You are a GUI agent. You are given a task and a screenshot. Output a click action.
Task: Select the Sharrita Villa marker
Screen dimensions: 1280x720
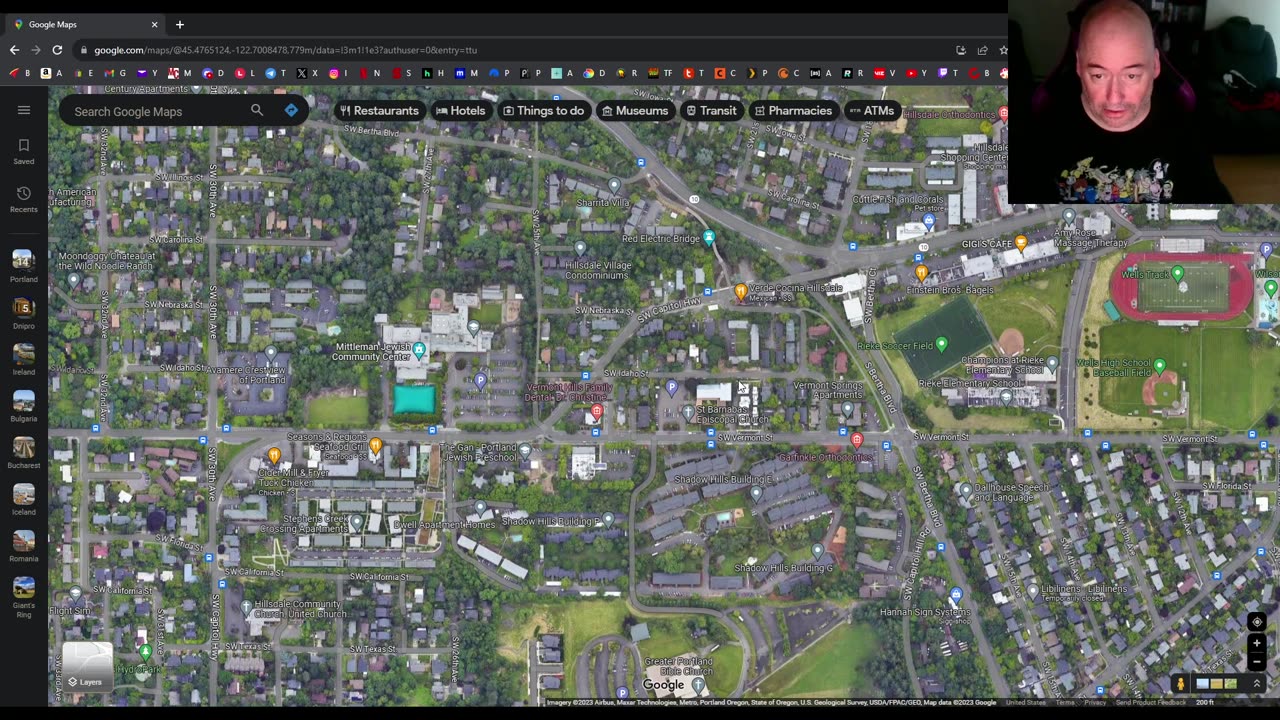[614, 185]
